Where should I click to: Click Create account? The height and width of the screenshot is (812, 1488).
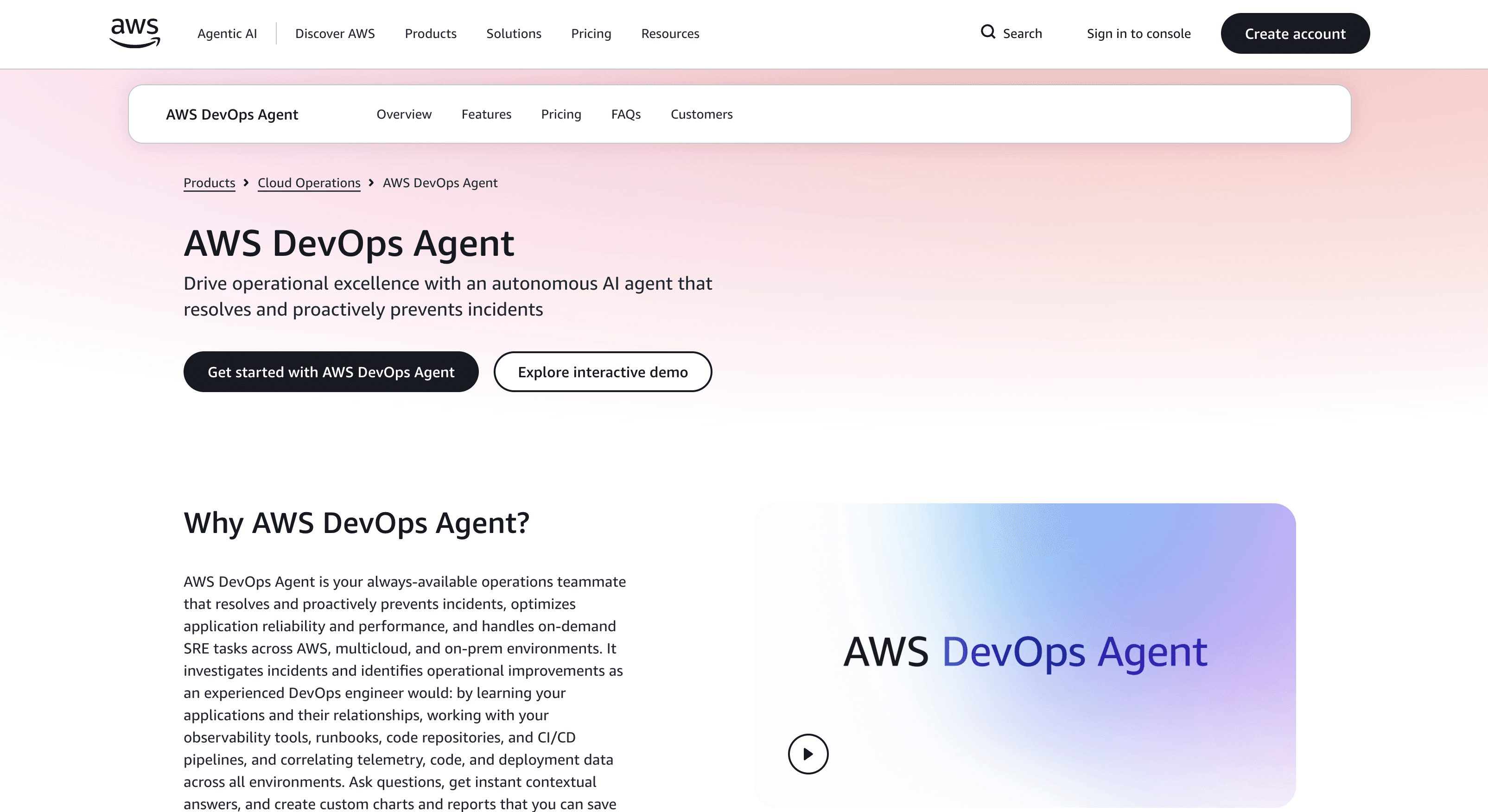[1295, 33]
